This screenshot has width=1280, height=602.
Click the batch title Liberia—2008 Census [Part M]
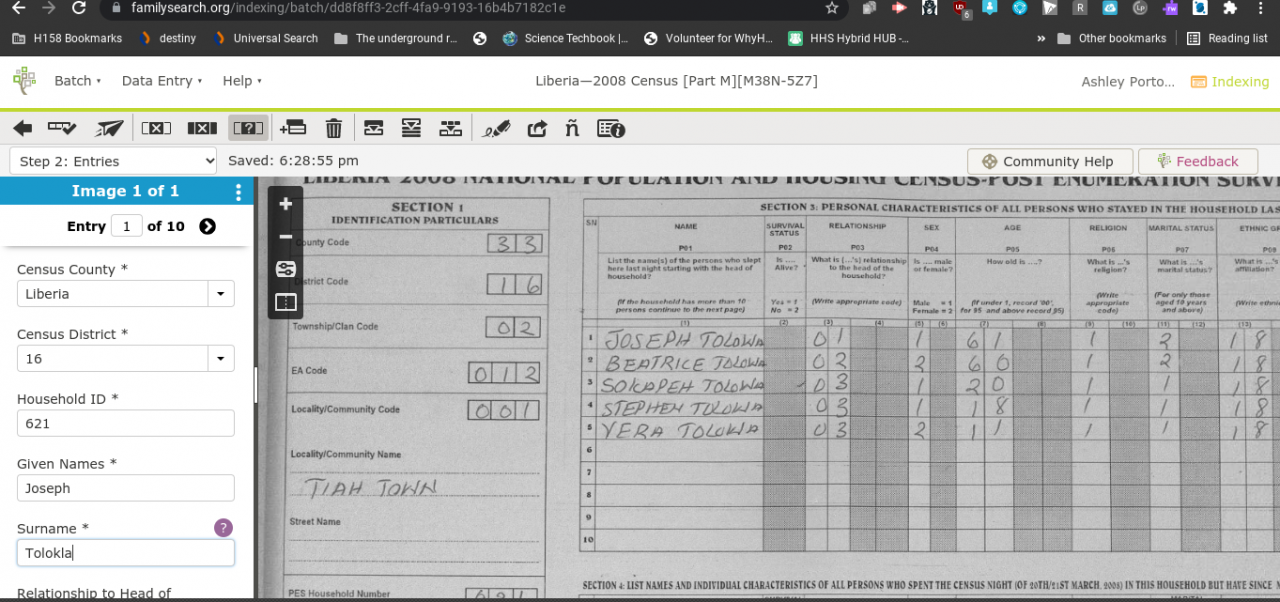click(676, 81)
